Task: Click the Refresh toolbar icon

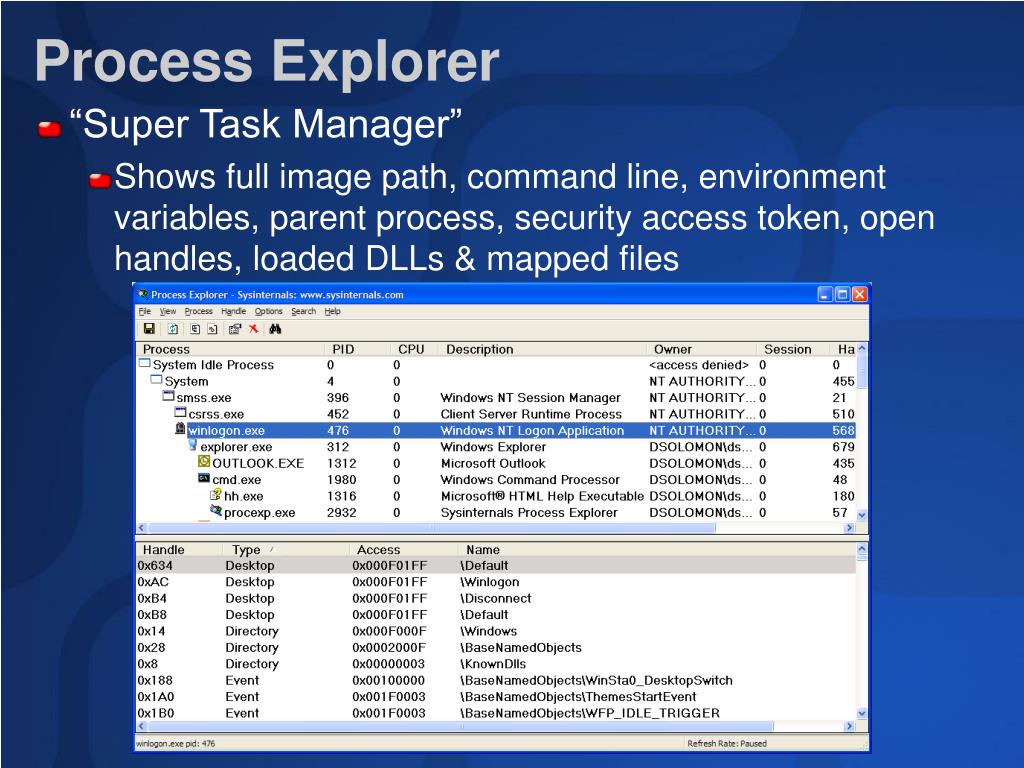Action: click(173, 329)
